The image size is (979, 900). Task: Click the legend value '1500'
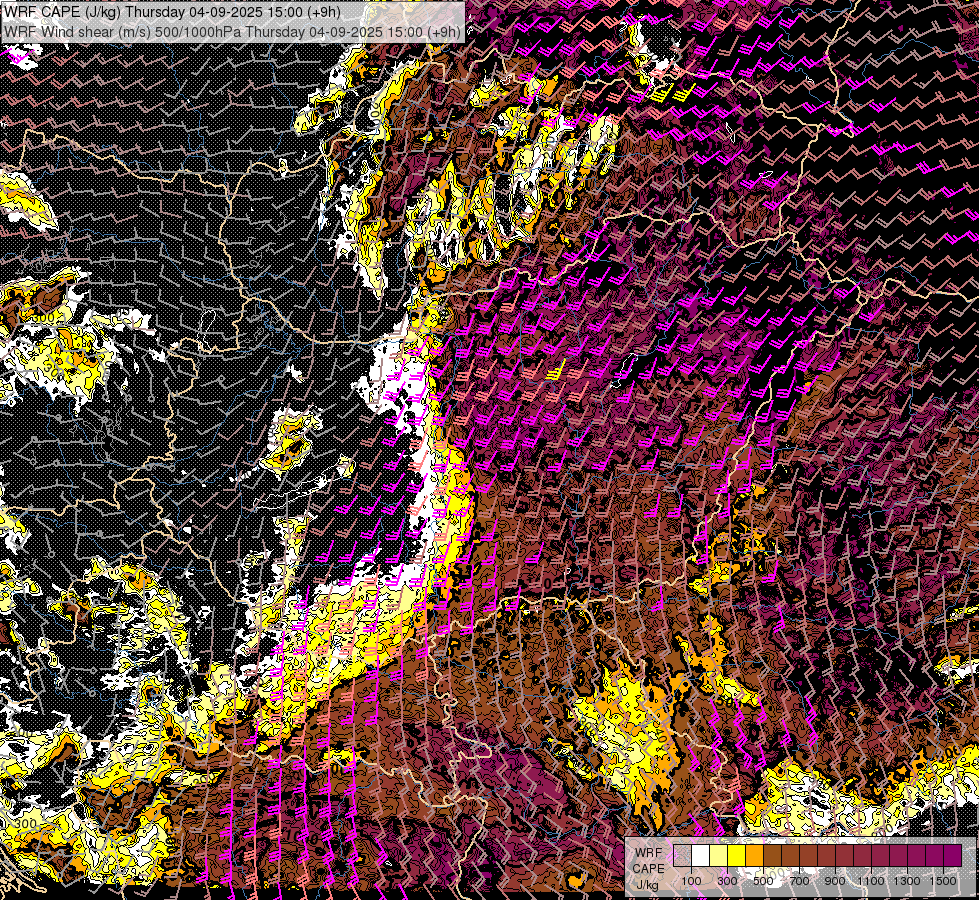[x=943, y=881]
